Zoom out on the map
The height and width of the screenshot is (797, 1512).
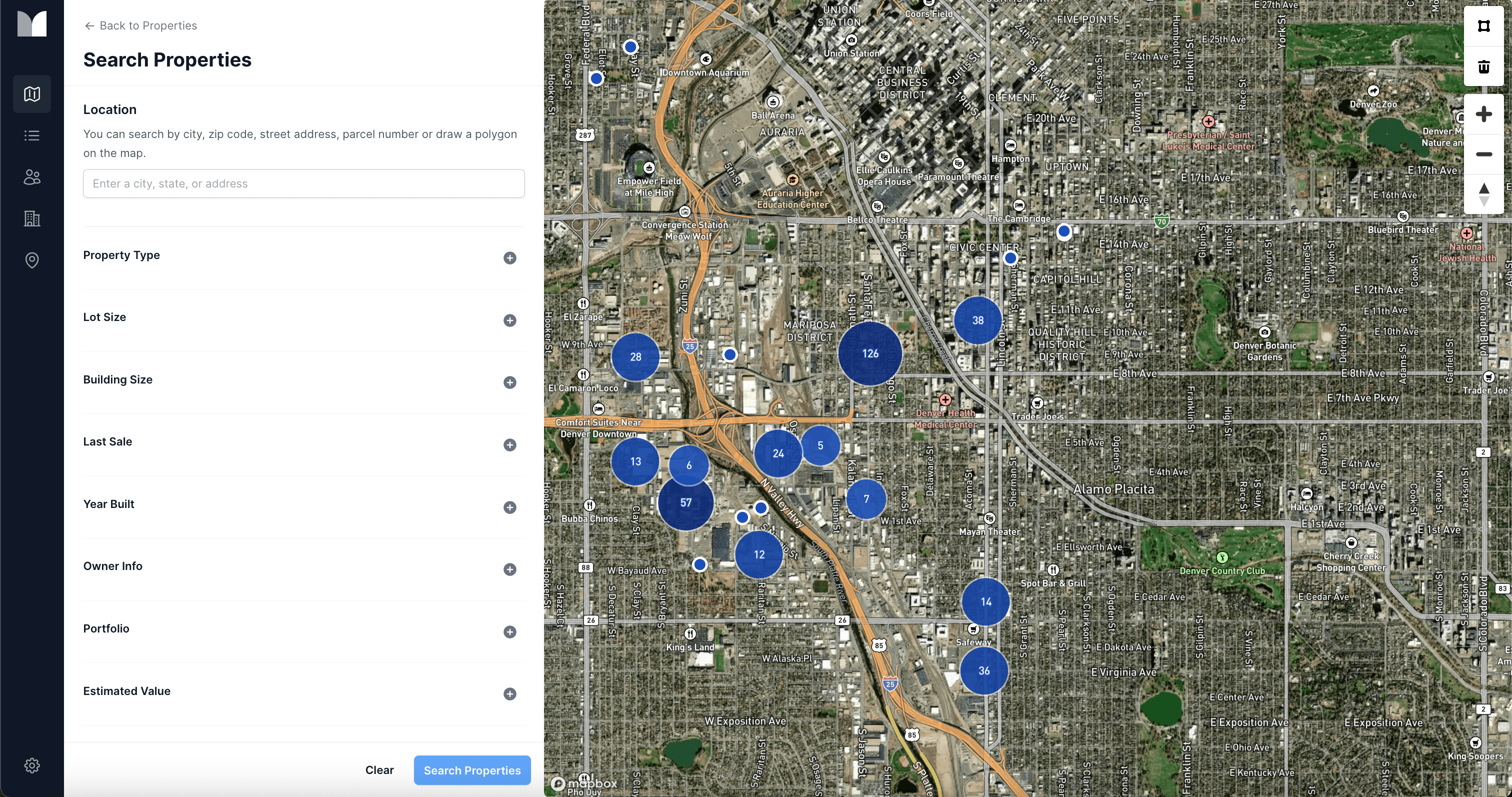(1484, 154)
